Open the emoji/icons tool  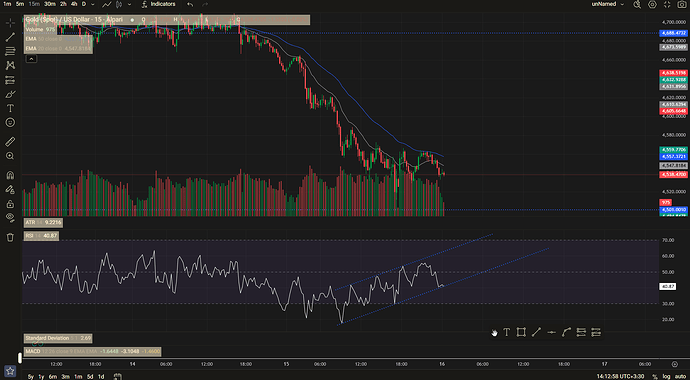click(x=10, y=122)
